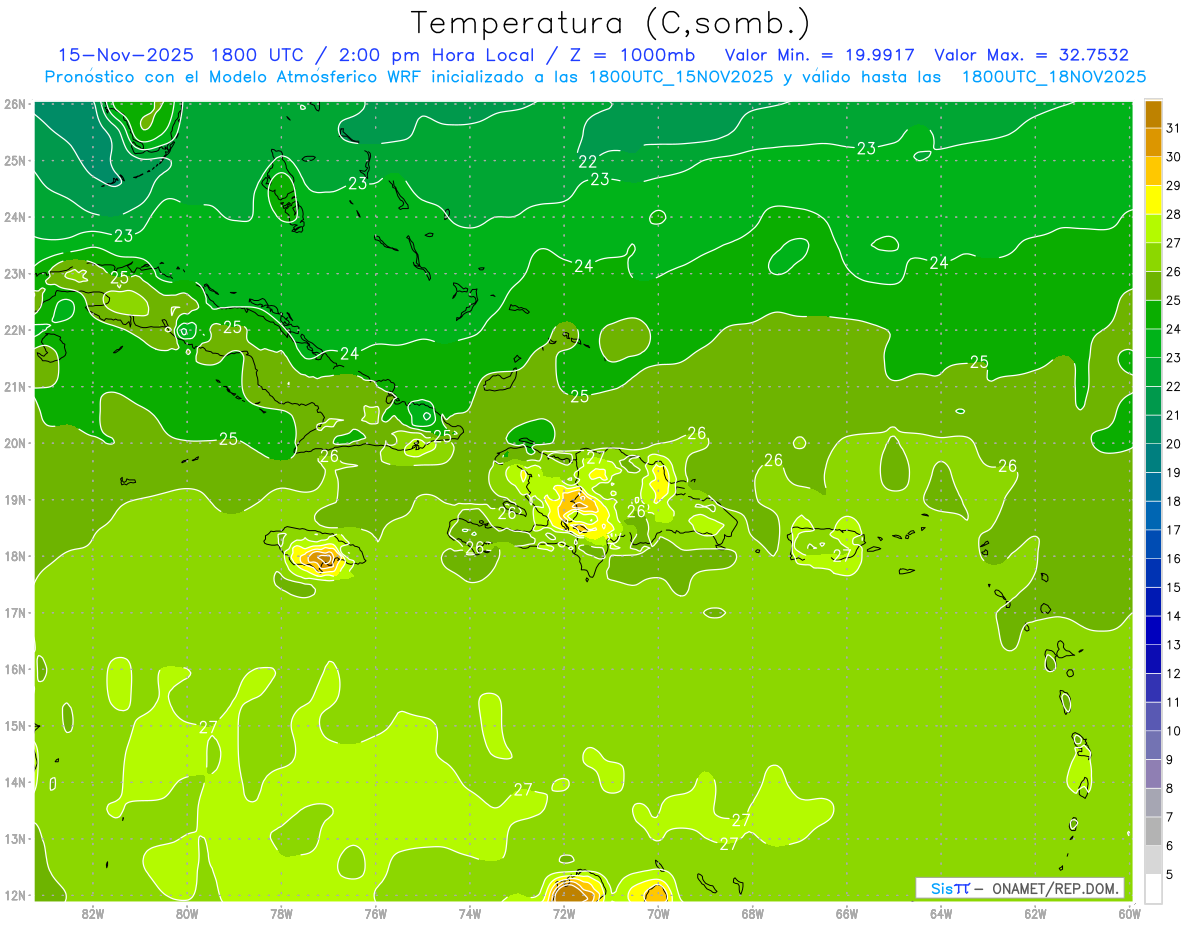Pick the dark orange swatch between 30 and 31
This screenshot has width=1200, height=927.
tap(1153, 142)
